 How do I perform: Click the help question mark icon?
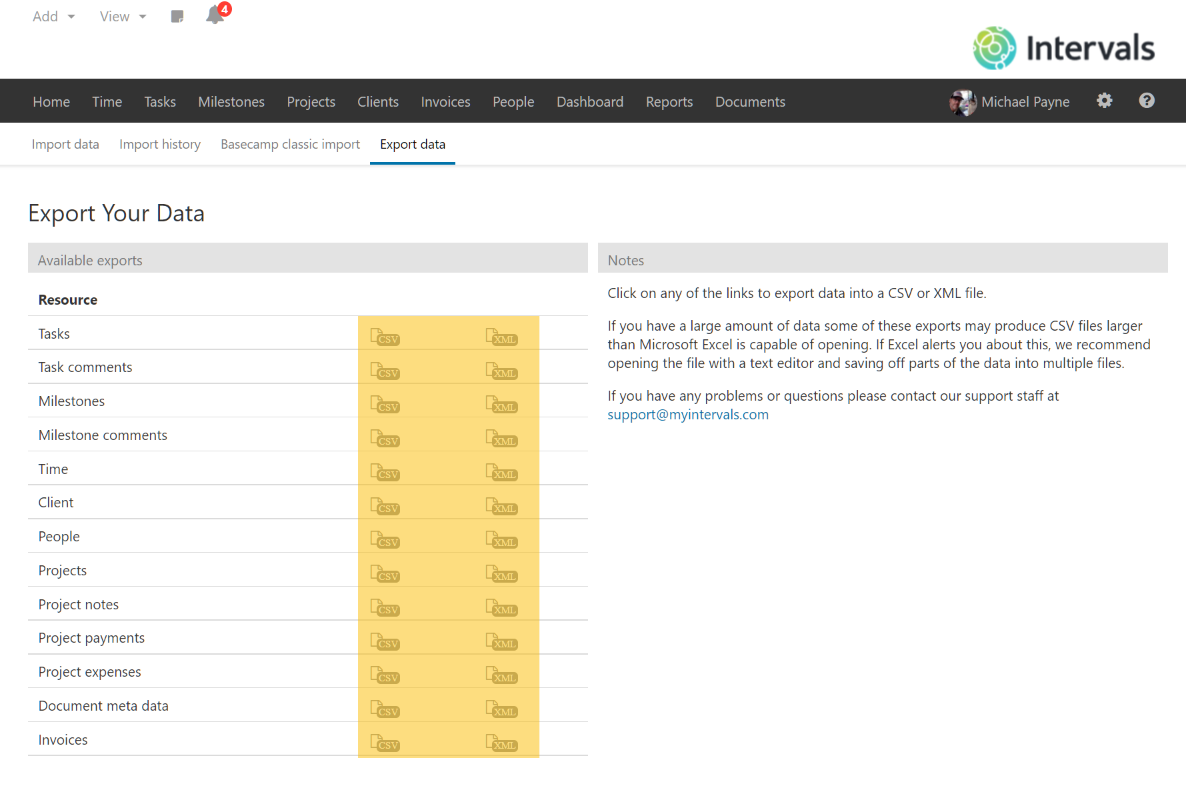(1146, 101)
